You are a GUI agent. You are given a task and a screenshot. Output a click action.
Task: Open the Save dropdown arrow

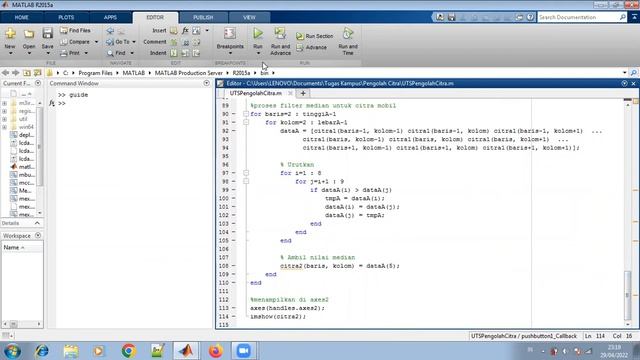coord(47,53)
